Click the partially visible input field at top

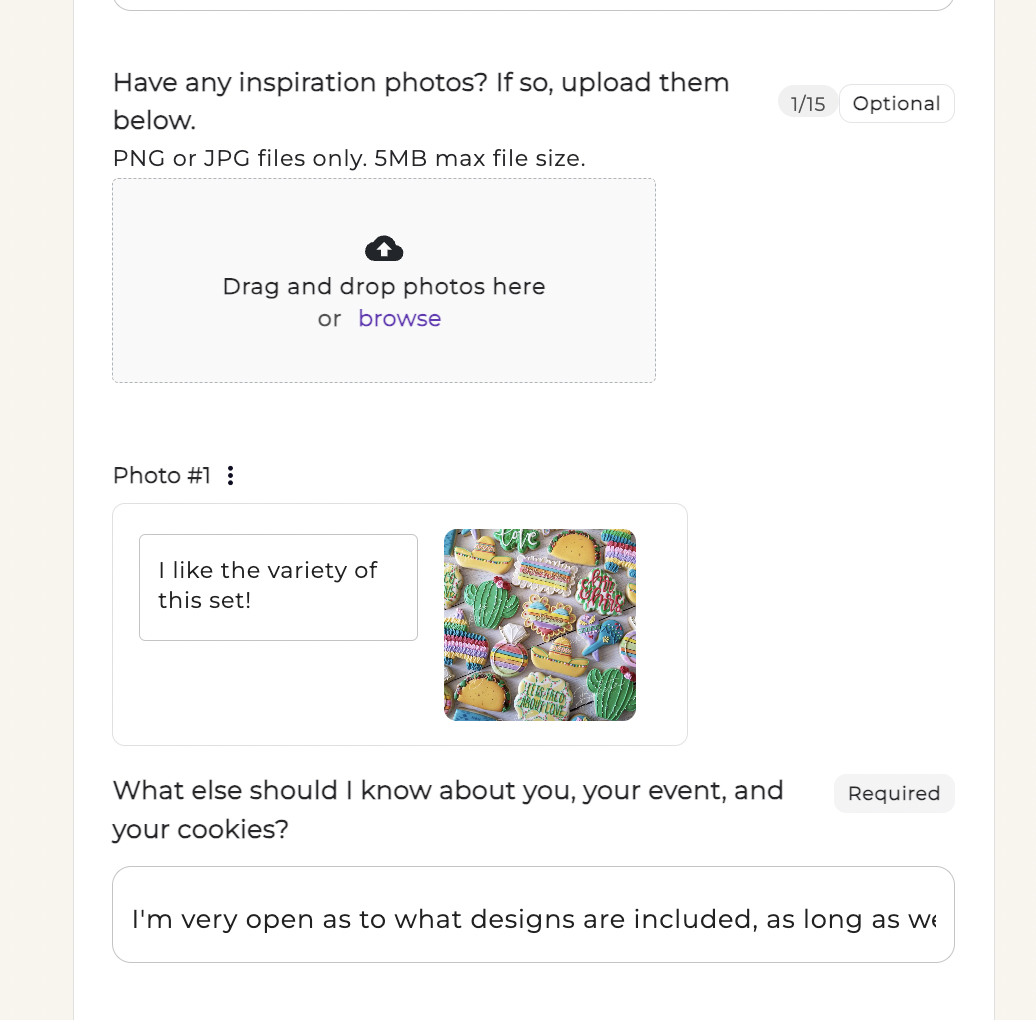(x=533, y=5)
